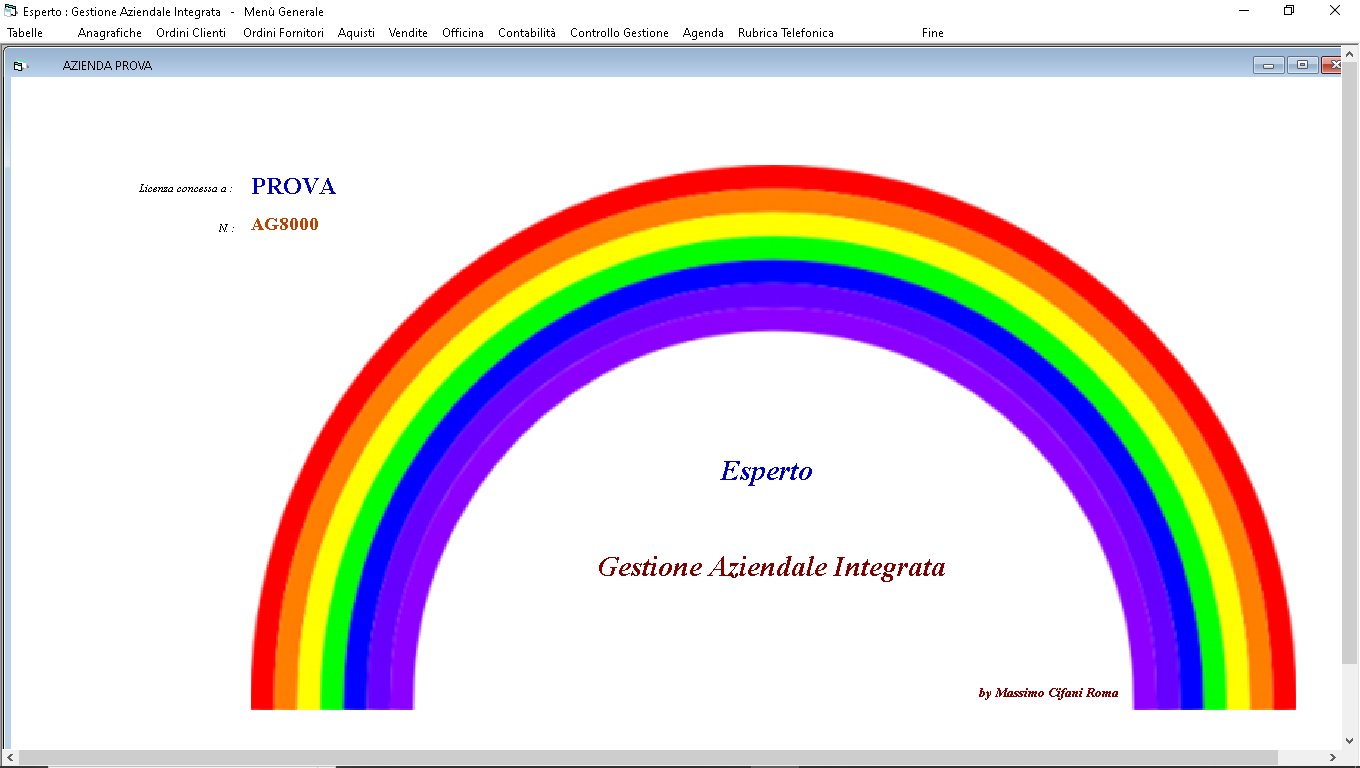This screenshot has height=768, width=1360.
Task: Open the Rubrica Telefonica menu
Action: pyautogui.click(x=785, y=33)
